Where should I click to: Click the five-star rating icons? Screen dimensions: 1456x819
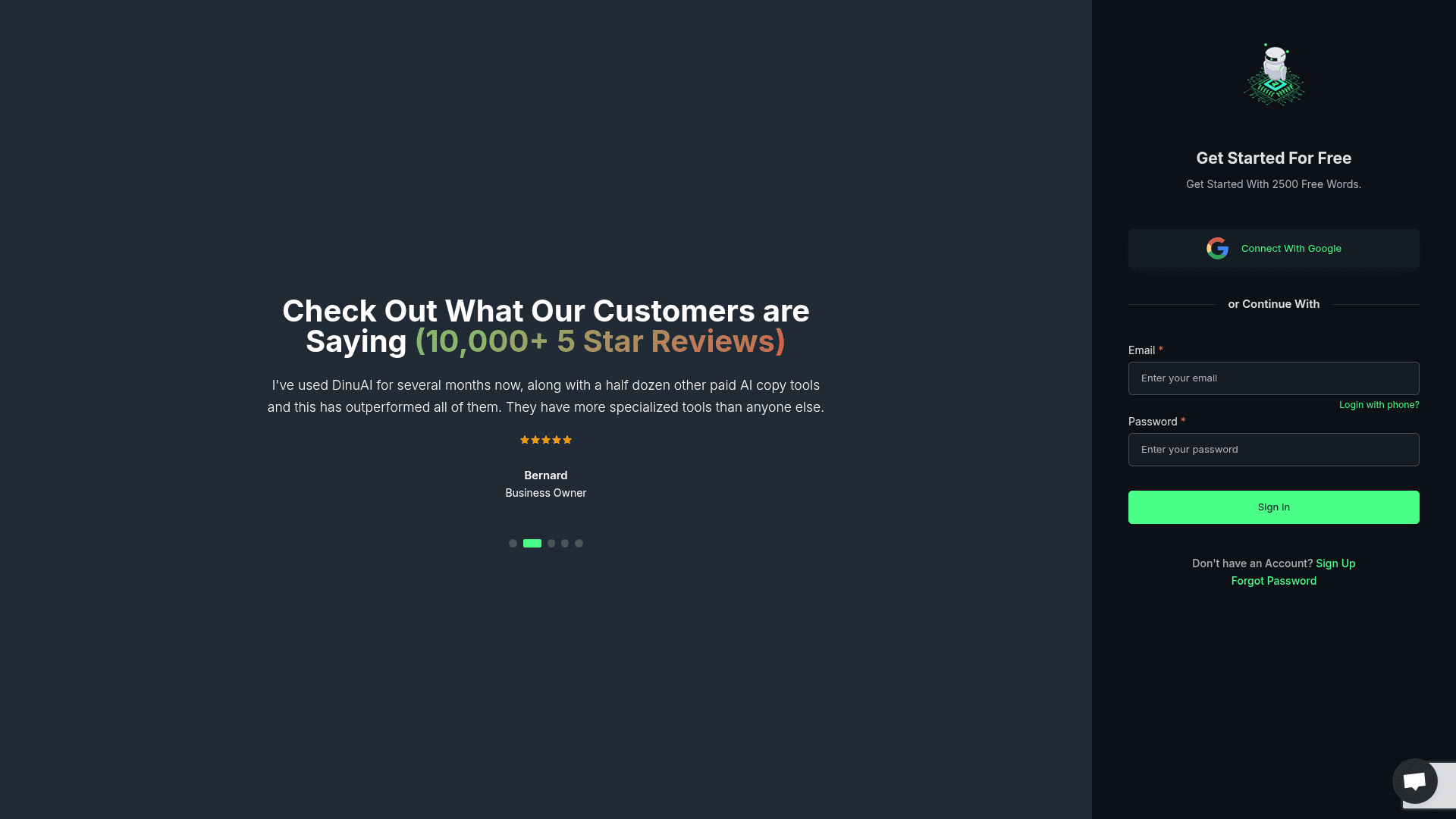pos(546,440)
